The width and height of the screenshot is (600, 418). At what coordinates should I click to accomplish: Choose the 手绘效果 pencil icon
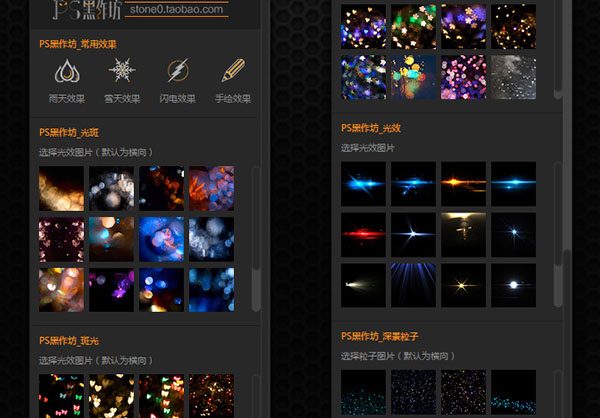(233, 72)
